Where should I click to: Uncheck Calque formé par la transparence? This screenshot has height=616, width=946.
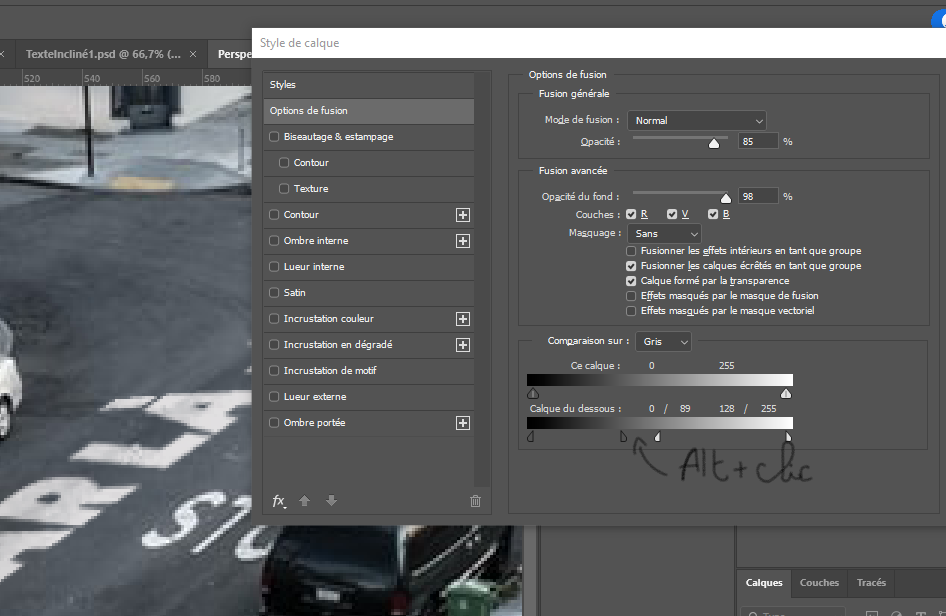(x=631, y=281)
